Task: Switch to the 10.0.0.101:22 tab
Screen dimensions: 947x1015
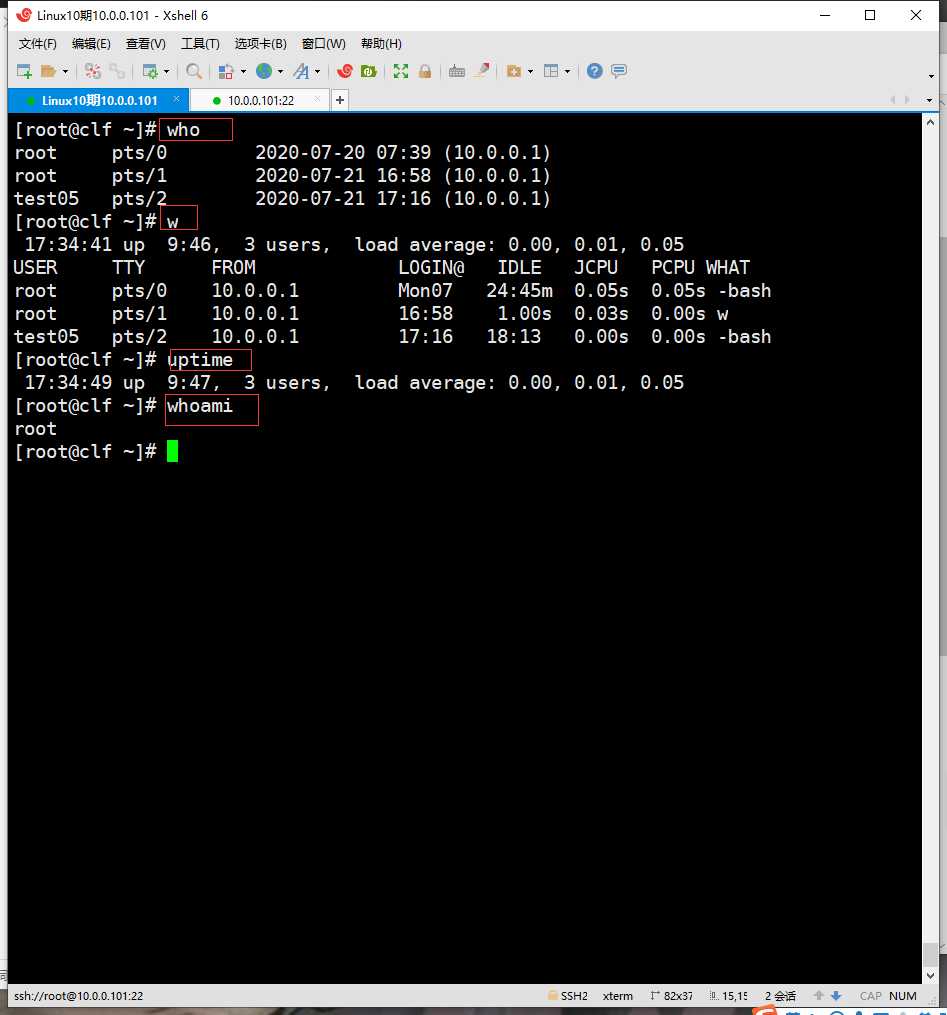Action: pyautogui.click(x=260, y=100)
